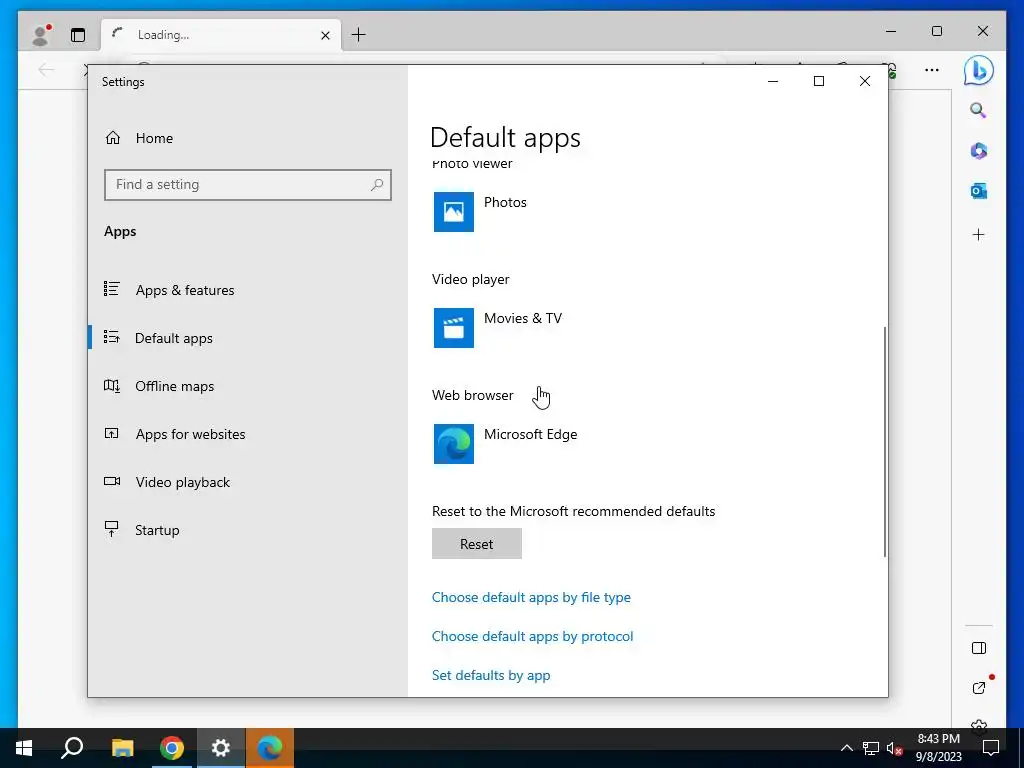Screen dimensions: 1024x768
Task: Change default Movies & TV video player icon
Action: point(454,328)
